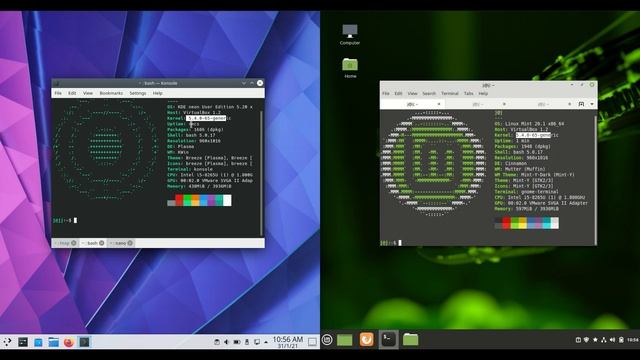Launch Firefox from the KDE taskbar
Image resolution: width=640 pixels, height=360 pixels.
(69, 342)
